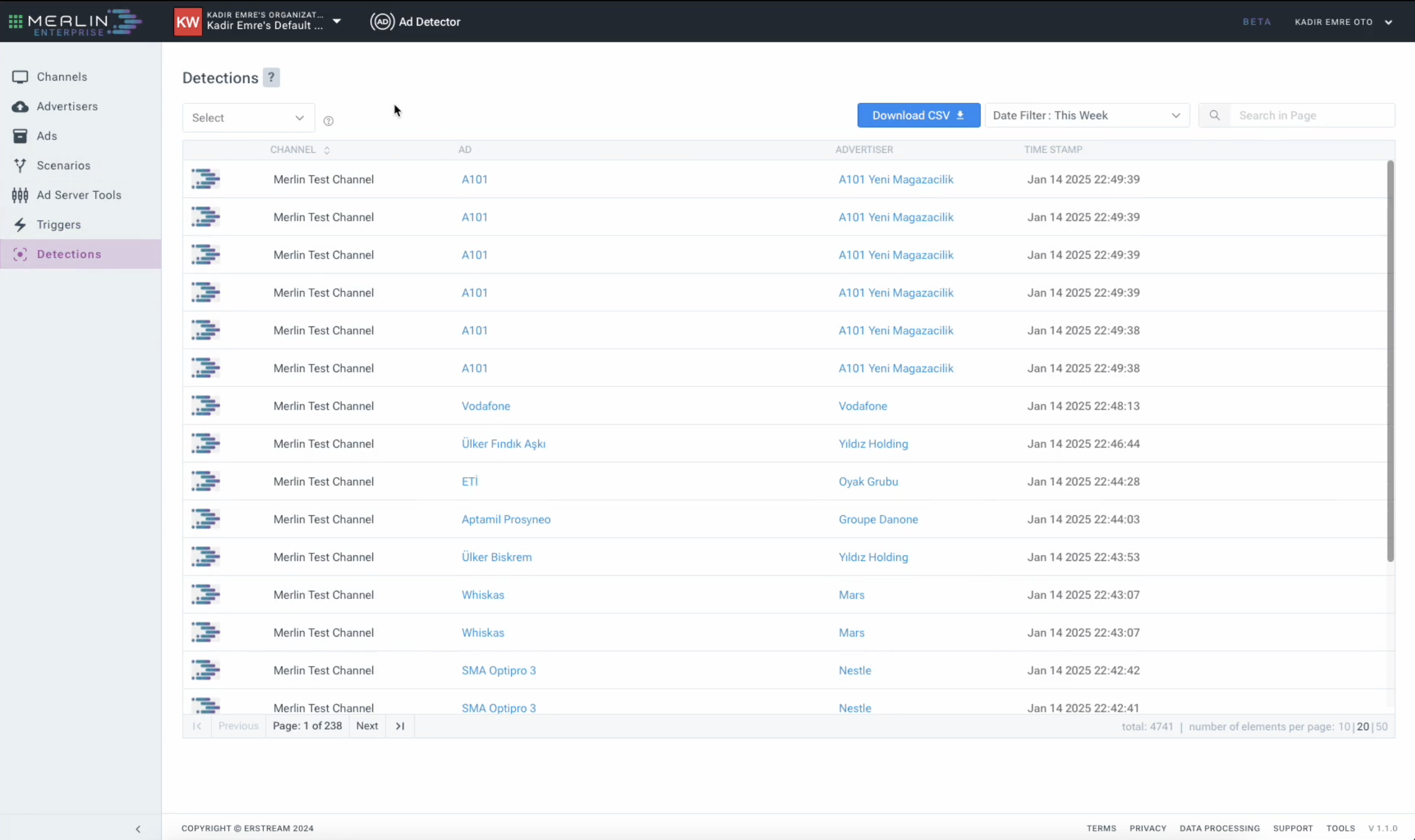The width and height of the screenshot is (1415, 840).
Task: Click the Search in Page input field
Action: click(x=1312, y=115)
